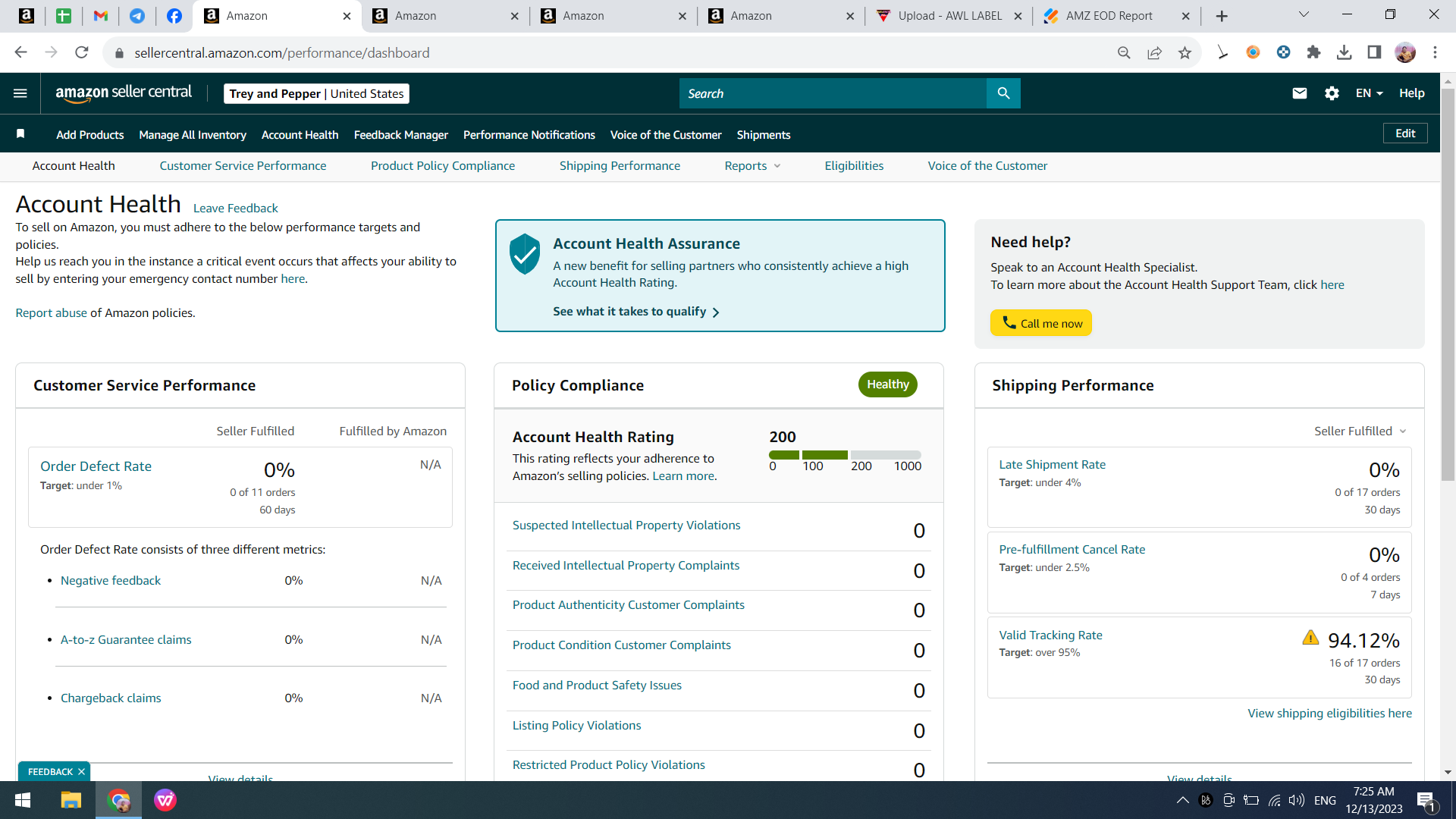Open the Order Defect Rate link
The width and height of the screenshot is (1456, 819).
coord(96,466)
